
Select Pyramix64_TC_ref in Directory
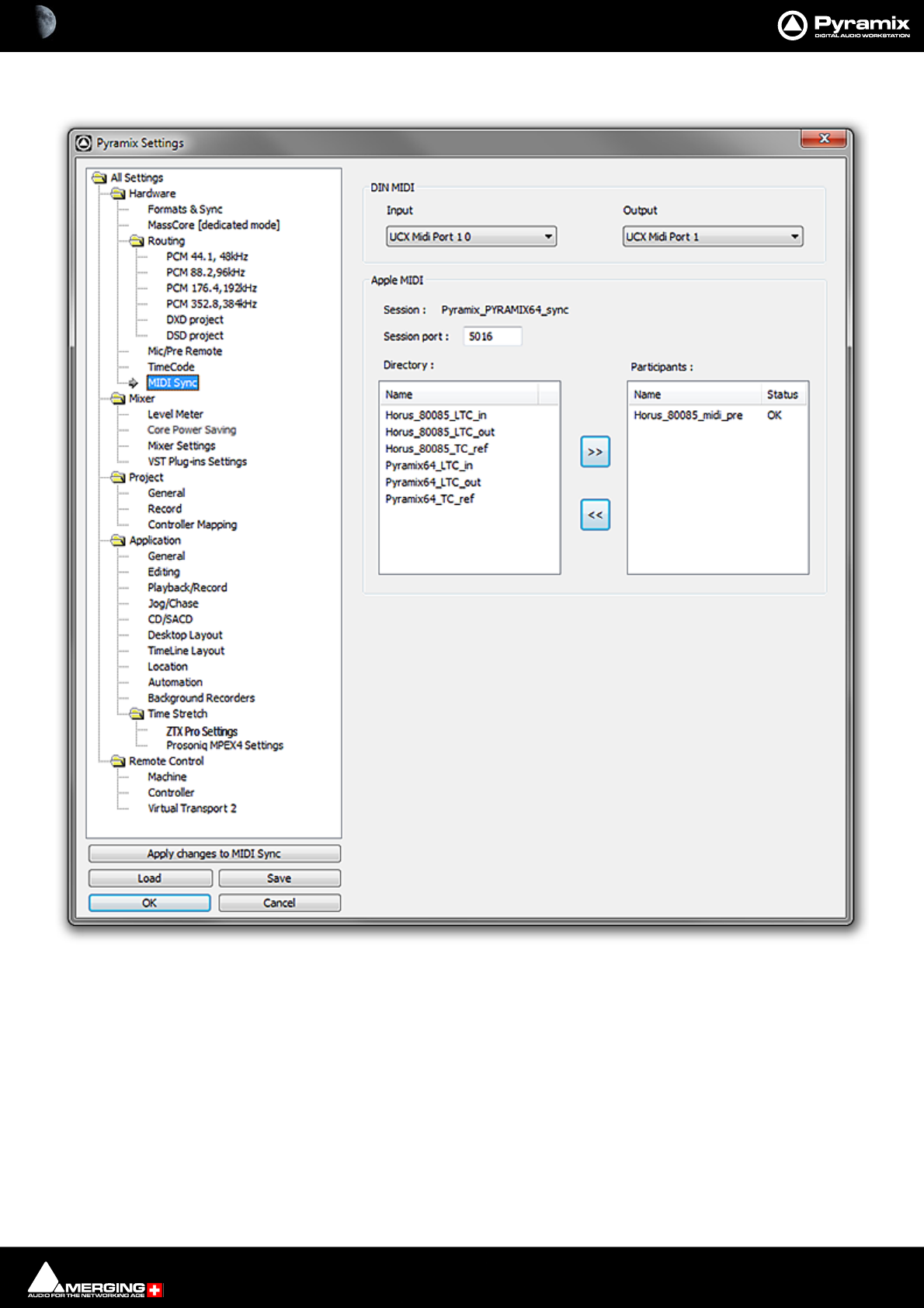pyautogui.click(x=429, y=499)
